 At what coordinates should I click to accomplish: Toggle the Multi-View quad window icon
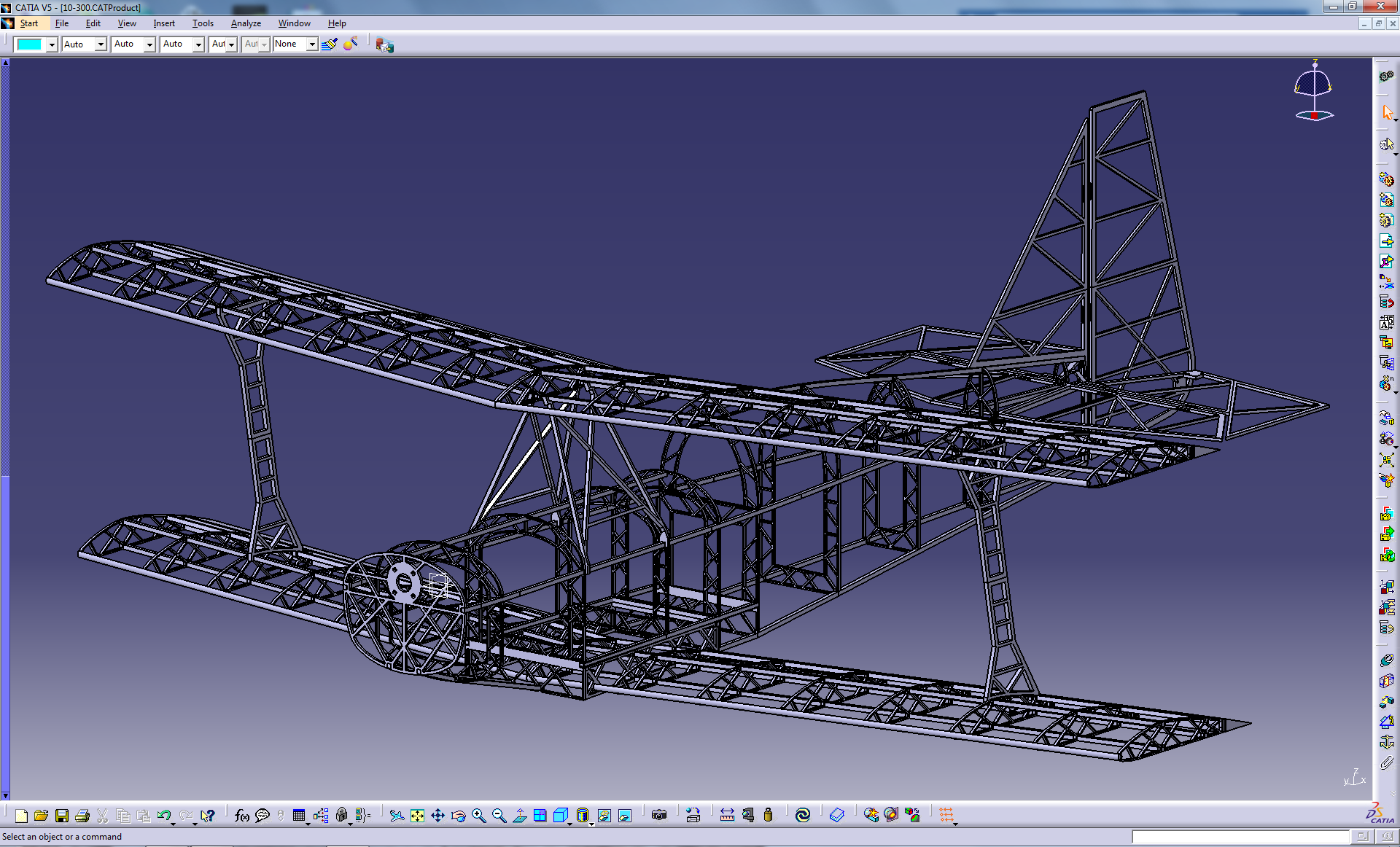coord(540,816)
